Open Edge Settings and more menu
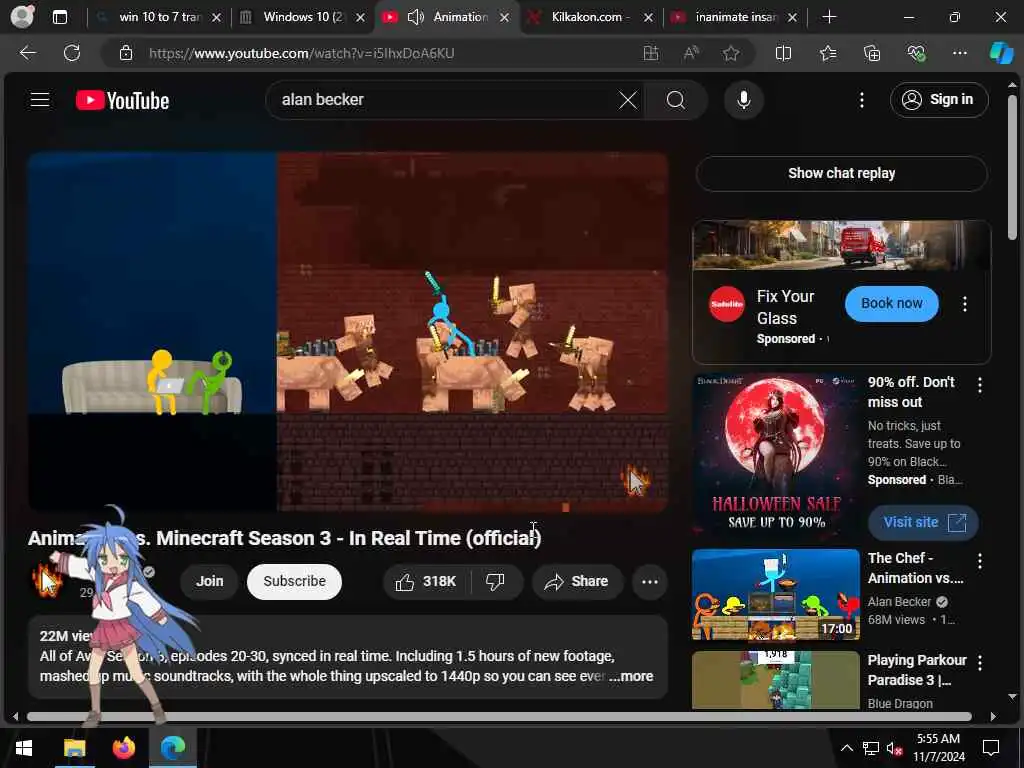 coord(959,53)
